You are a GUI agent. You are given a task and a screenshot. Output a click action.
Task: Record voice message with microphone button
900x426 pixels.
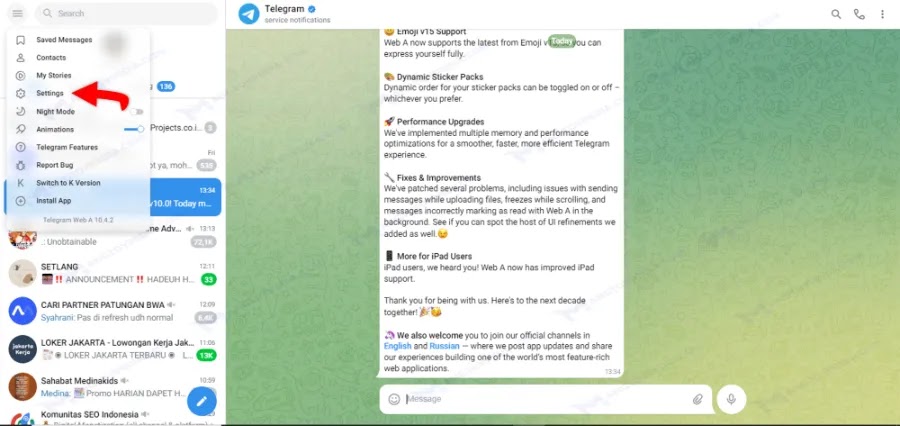point(731,399)
